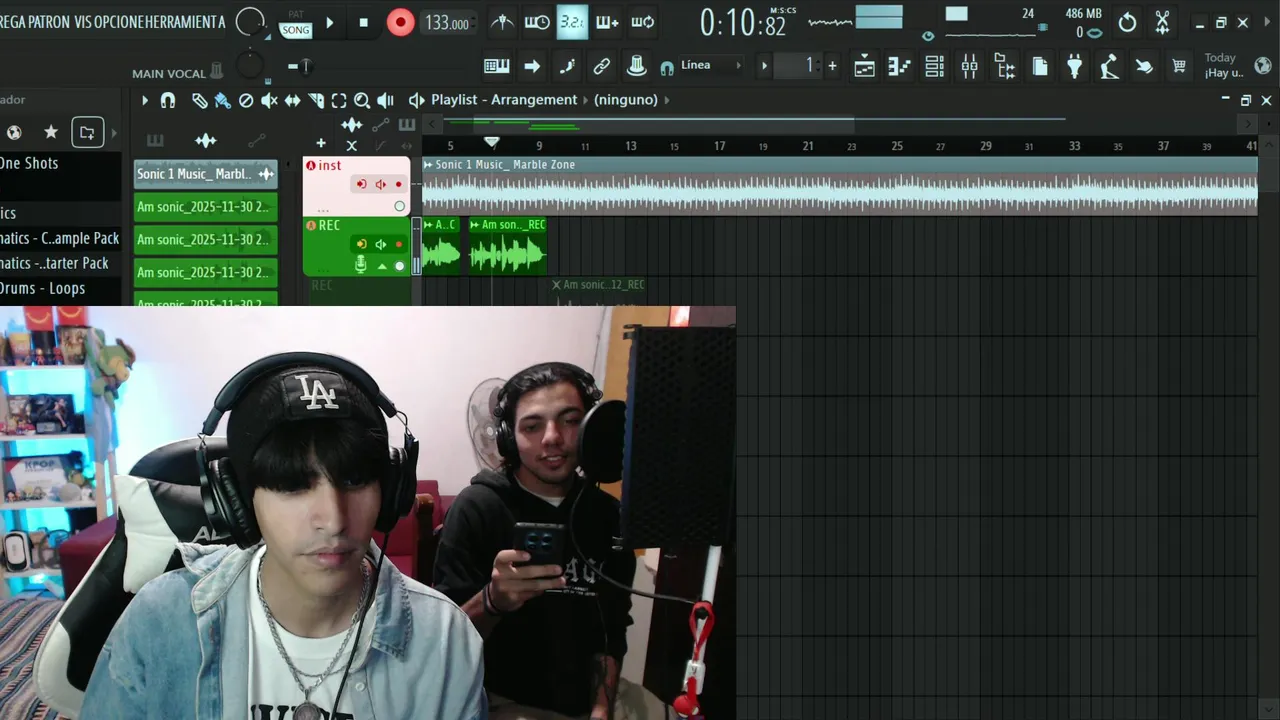Add new pattern with plus button
The width and height of the screenshot is (1280, 720).
coord(832,66)
